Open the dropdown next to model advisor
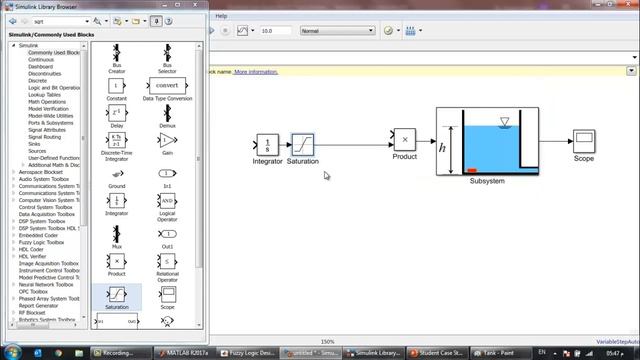Screen dimensions: 640x360 398,31
